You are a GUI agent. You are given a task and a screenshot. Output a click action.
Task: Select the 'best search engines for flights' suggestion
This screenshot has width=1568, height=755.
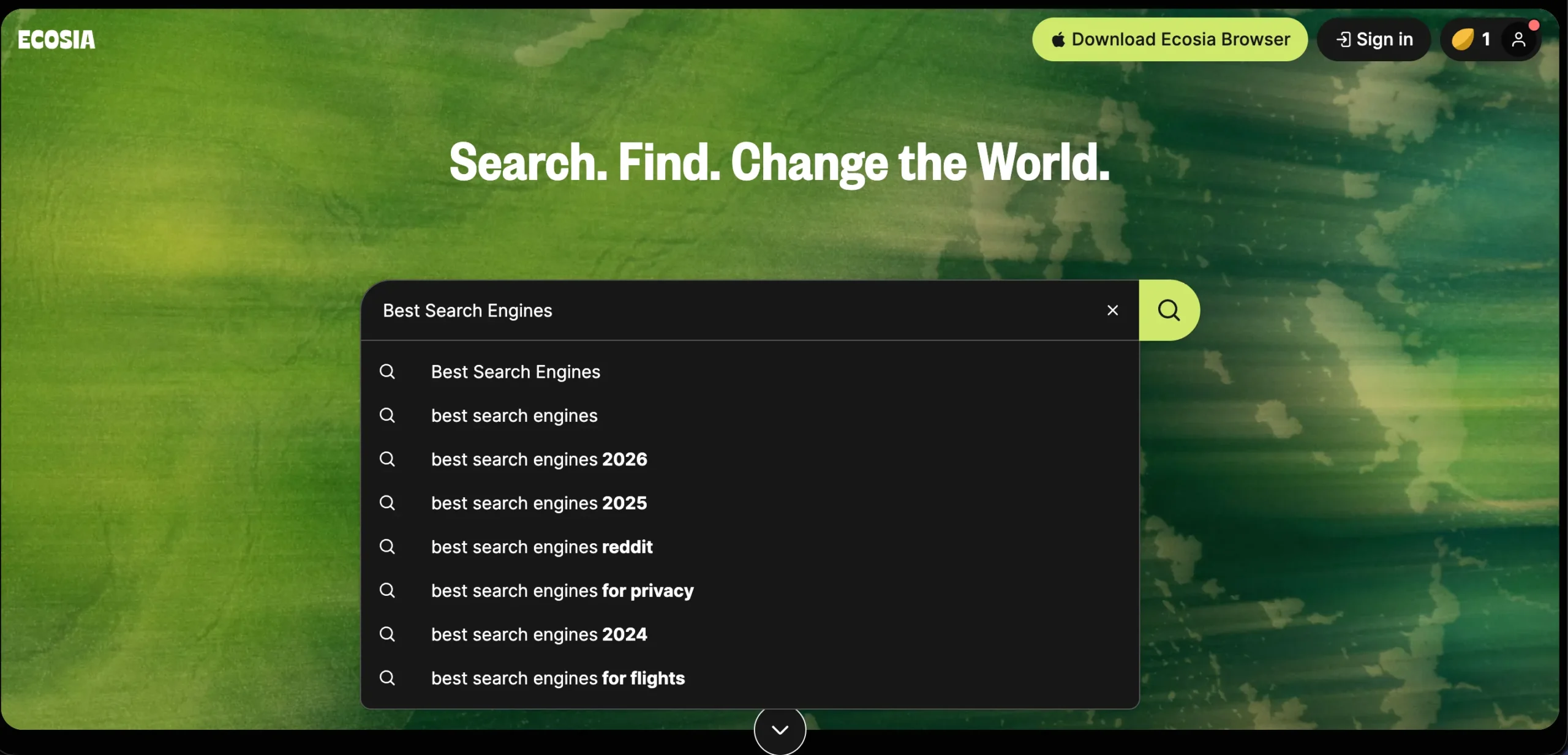557,678
